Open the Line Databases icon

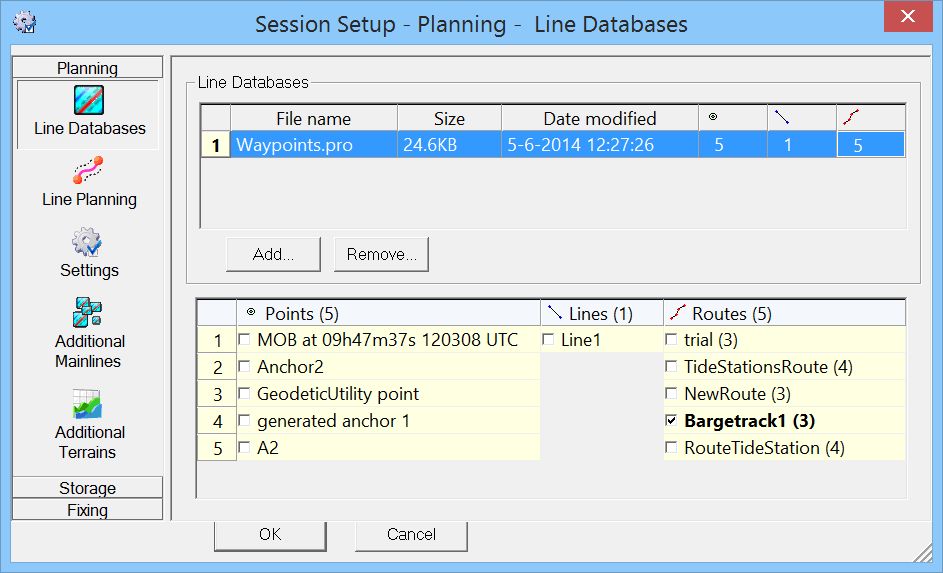pos(89,101)
